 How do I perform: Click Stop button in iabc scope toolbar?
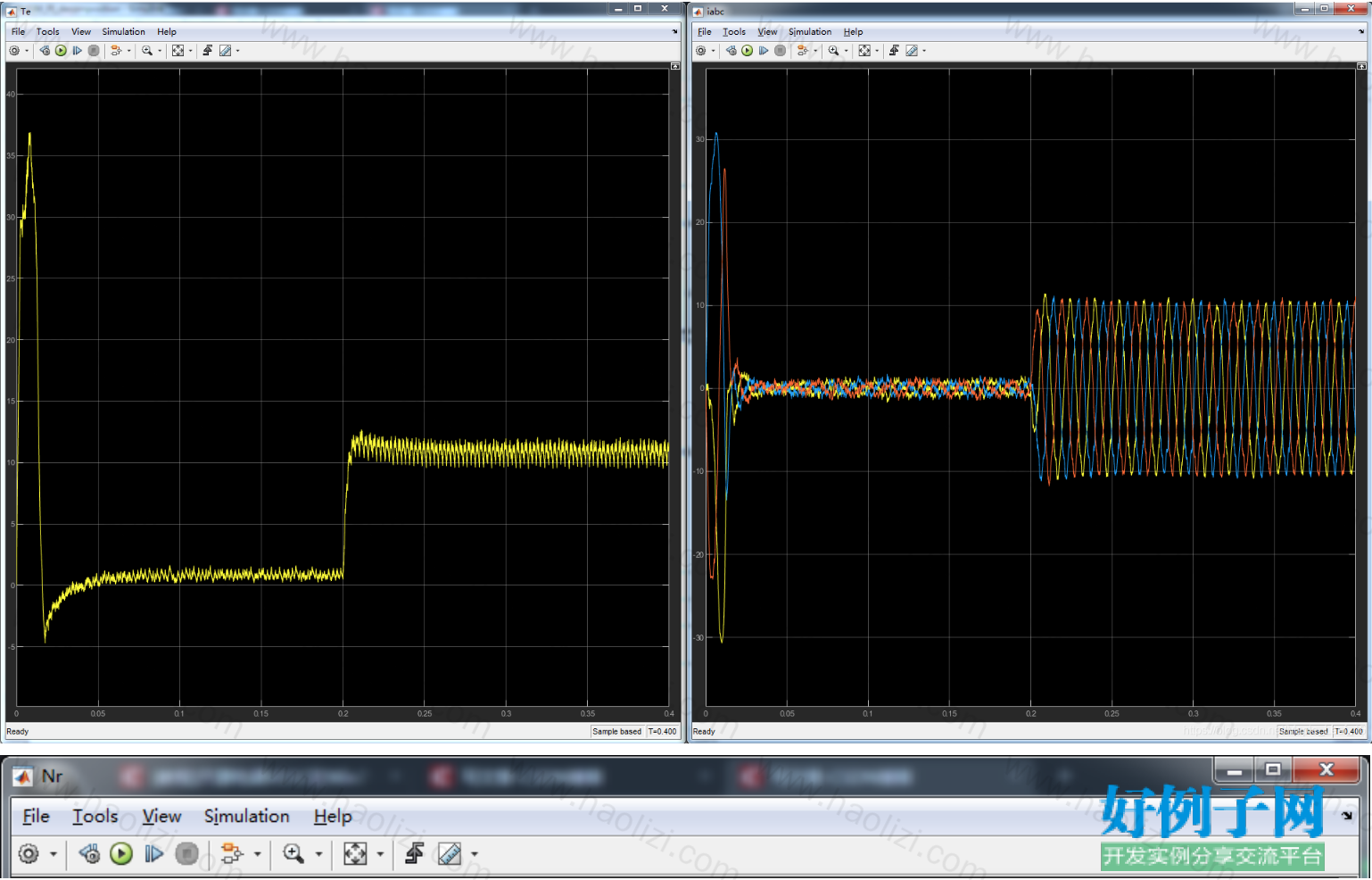(781, 51)
